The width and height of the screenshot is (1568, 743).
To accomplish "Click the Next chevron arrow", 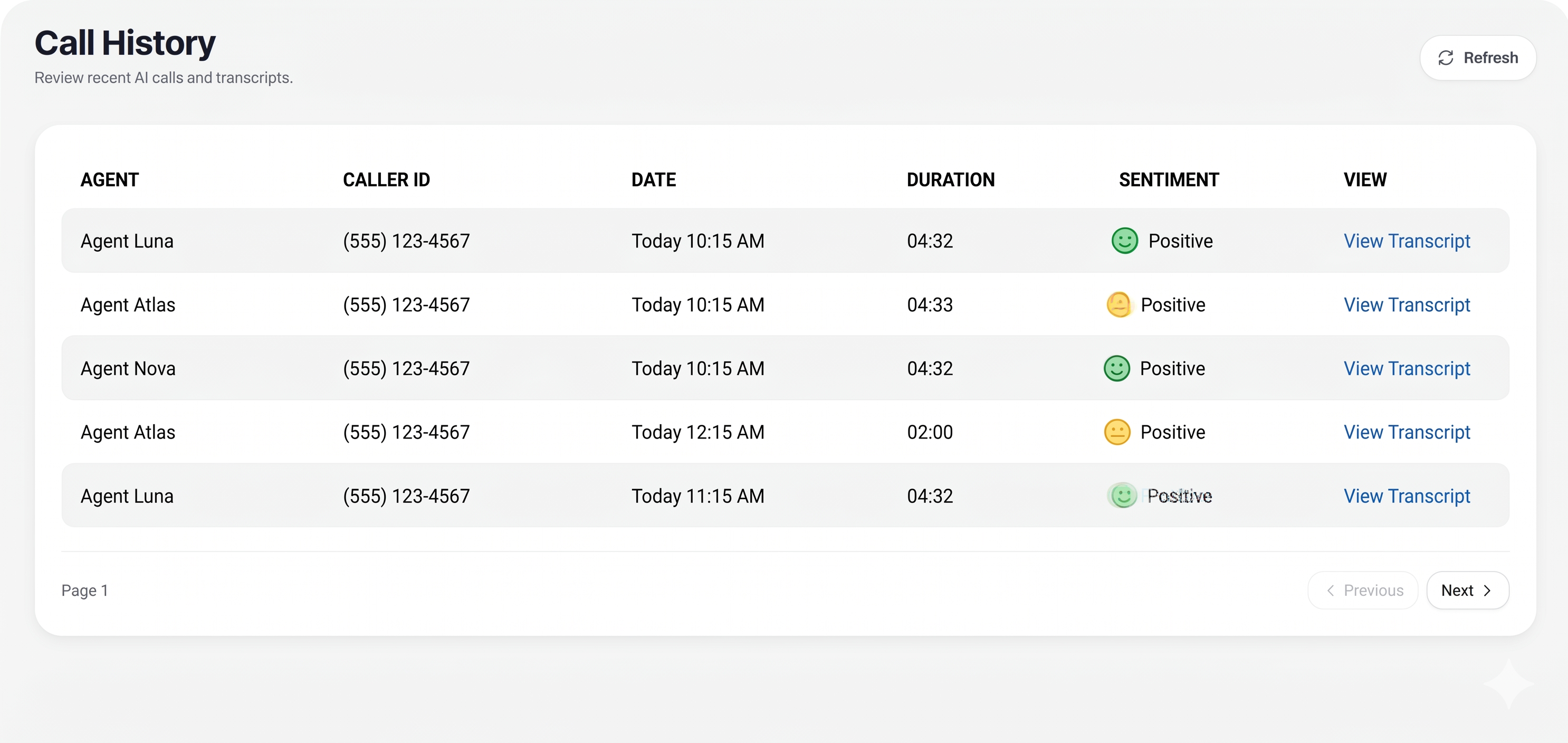I will [x=1487, y=590].
